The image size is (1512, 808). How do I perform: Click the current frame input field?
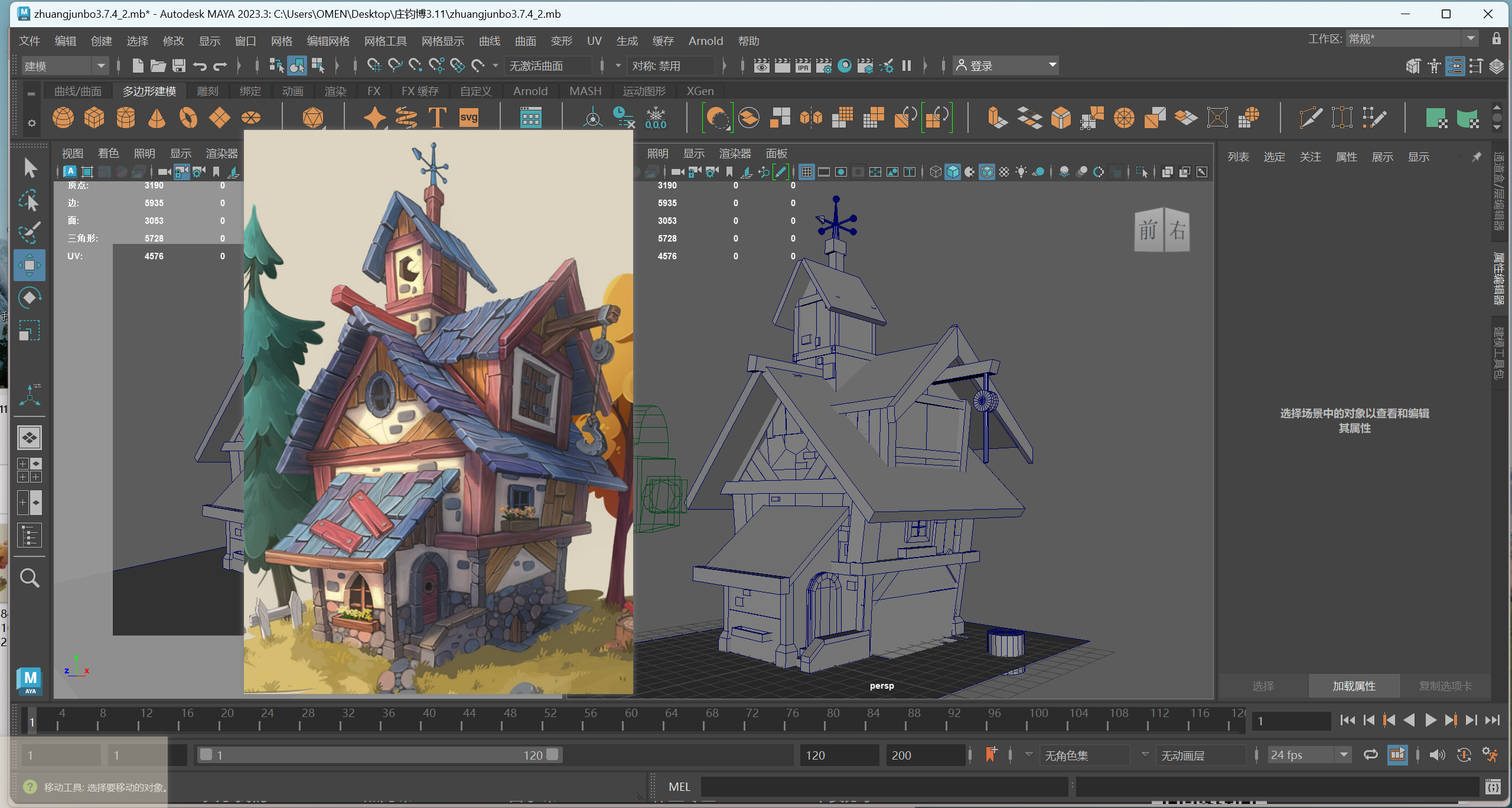[1291, 721]
